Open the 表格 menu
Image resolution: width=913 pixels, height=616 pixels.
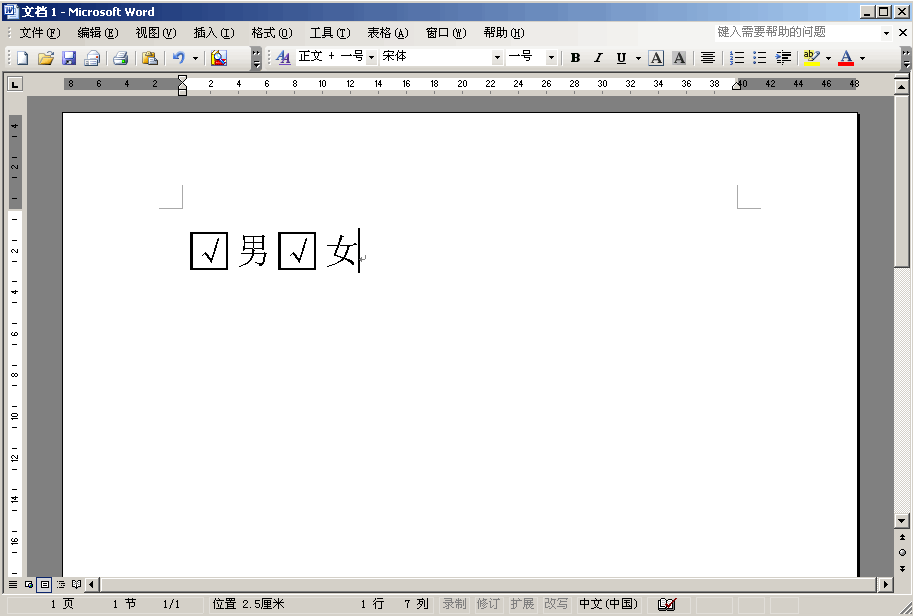point(388,33)
